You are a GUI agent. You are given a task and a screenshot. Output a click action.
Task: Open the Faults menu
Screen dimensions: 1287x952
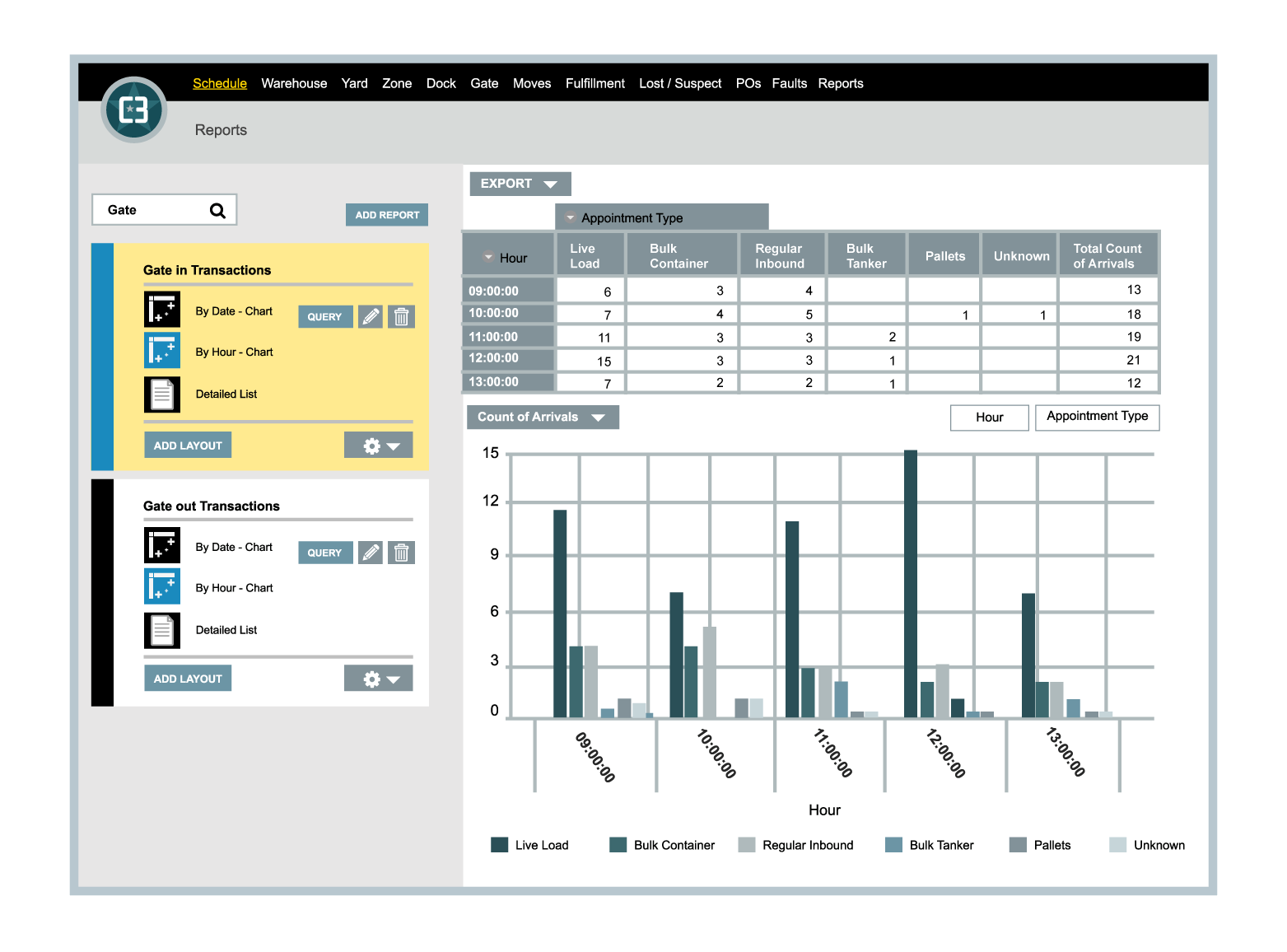790,83
